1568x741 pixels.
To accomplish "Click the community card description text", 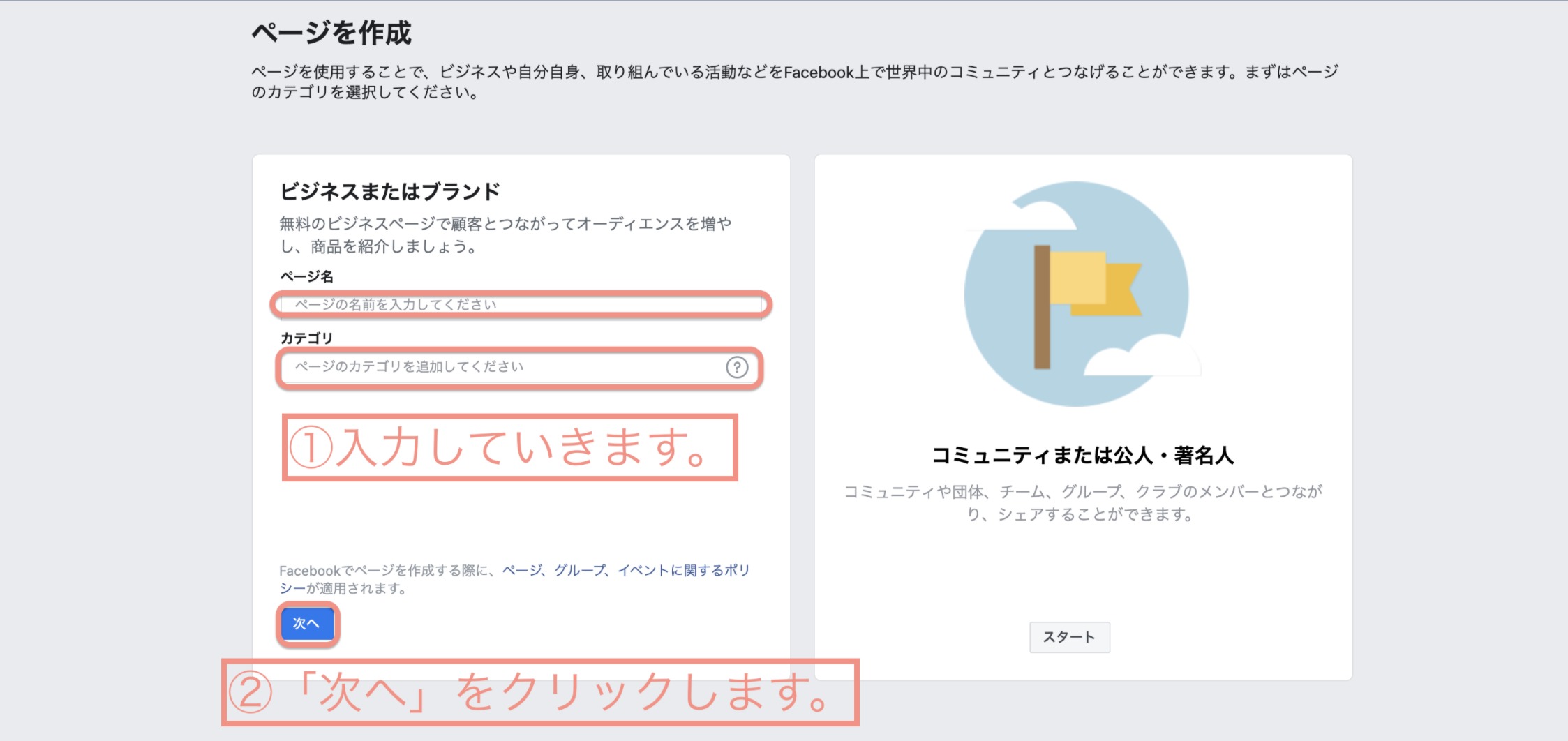I will pos(1083,503).
